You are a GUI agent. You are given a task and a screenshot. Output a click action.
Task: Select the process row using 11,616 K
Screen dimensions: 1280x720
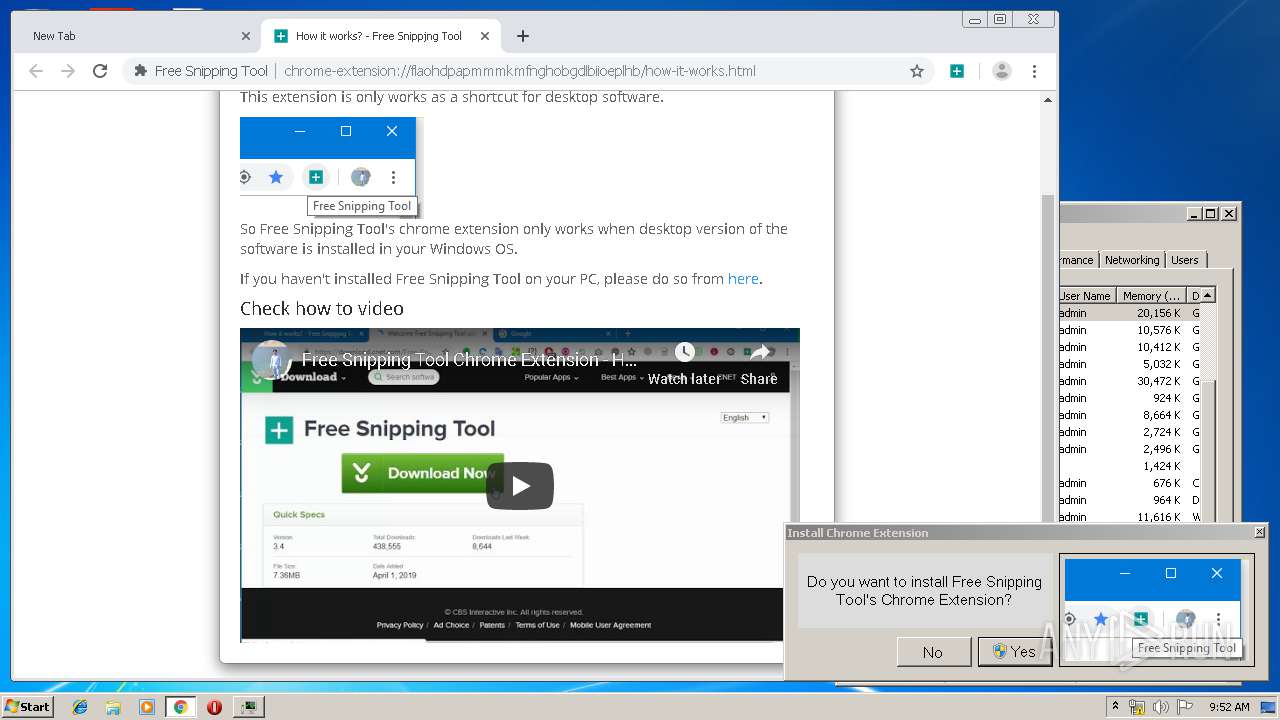coord(1130,517)
